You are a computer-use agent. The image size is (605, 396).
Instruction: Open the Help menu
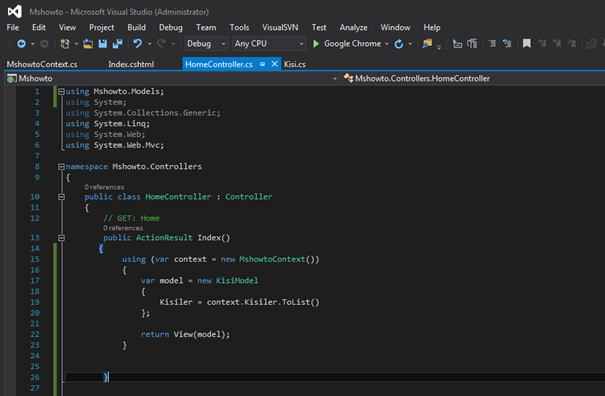pos(432,27)
